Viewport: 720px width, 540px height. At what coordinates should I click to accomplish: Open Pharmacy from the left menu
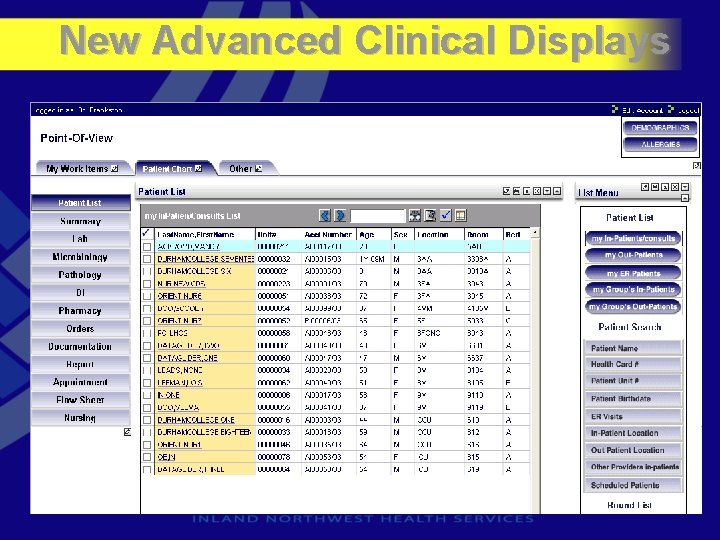coord(80,310)
